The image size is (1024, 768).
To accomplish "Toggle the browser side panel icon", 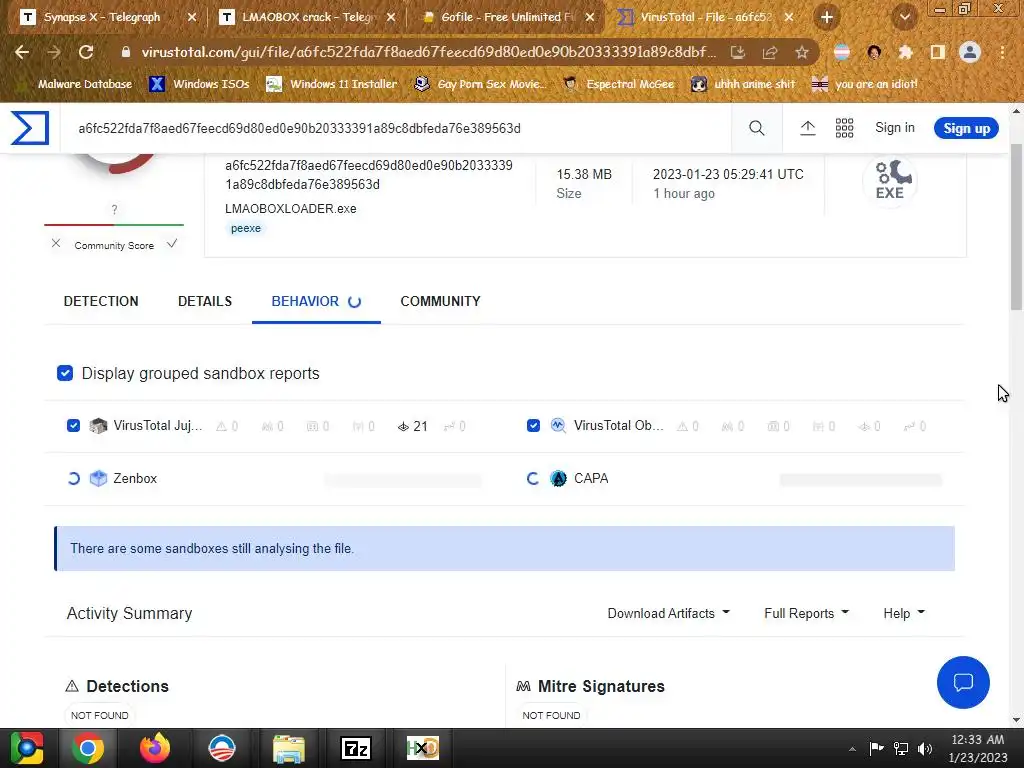I will 938,52.
